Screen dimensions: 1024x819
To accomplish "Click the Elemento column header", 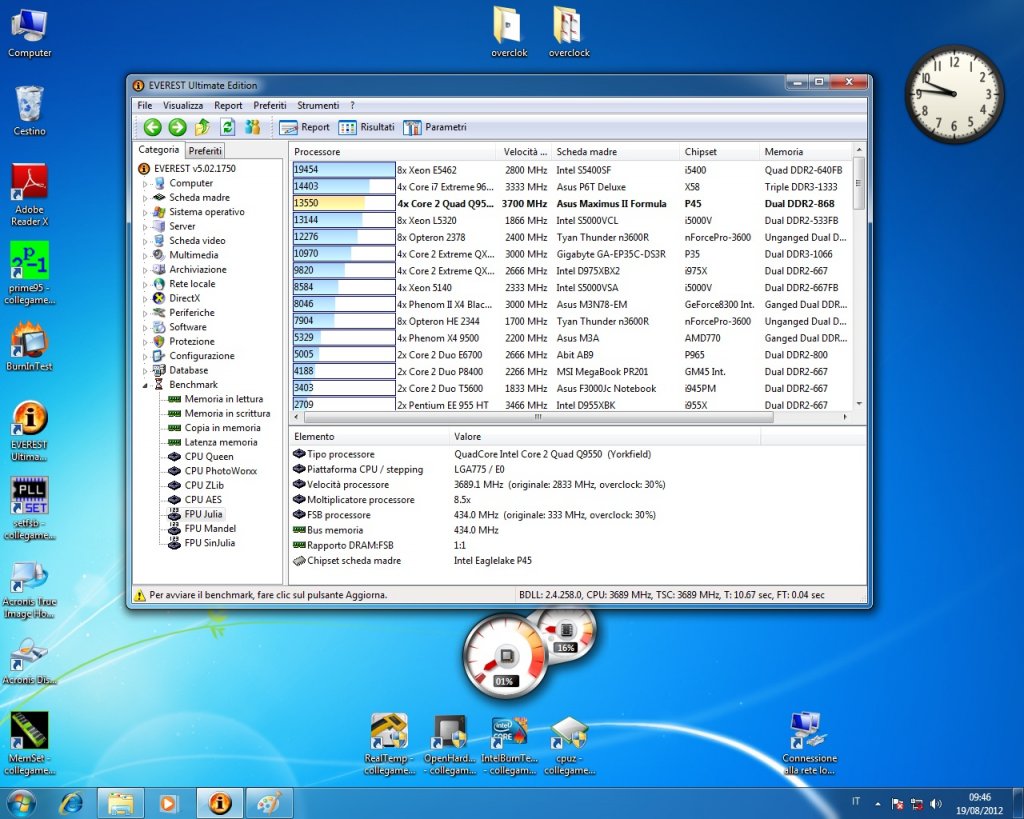I will pos(370,436).
